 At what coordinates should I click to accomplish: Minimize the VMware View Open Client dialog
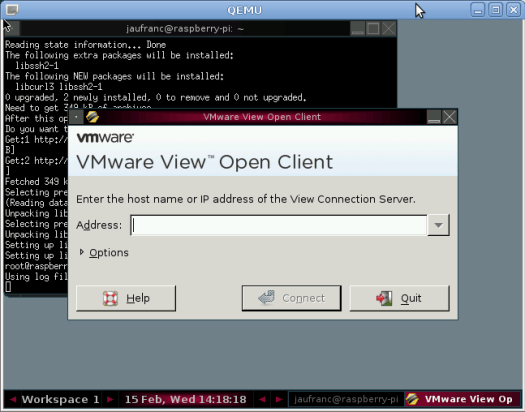434,117
